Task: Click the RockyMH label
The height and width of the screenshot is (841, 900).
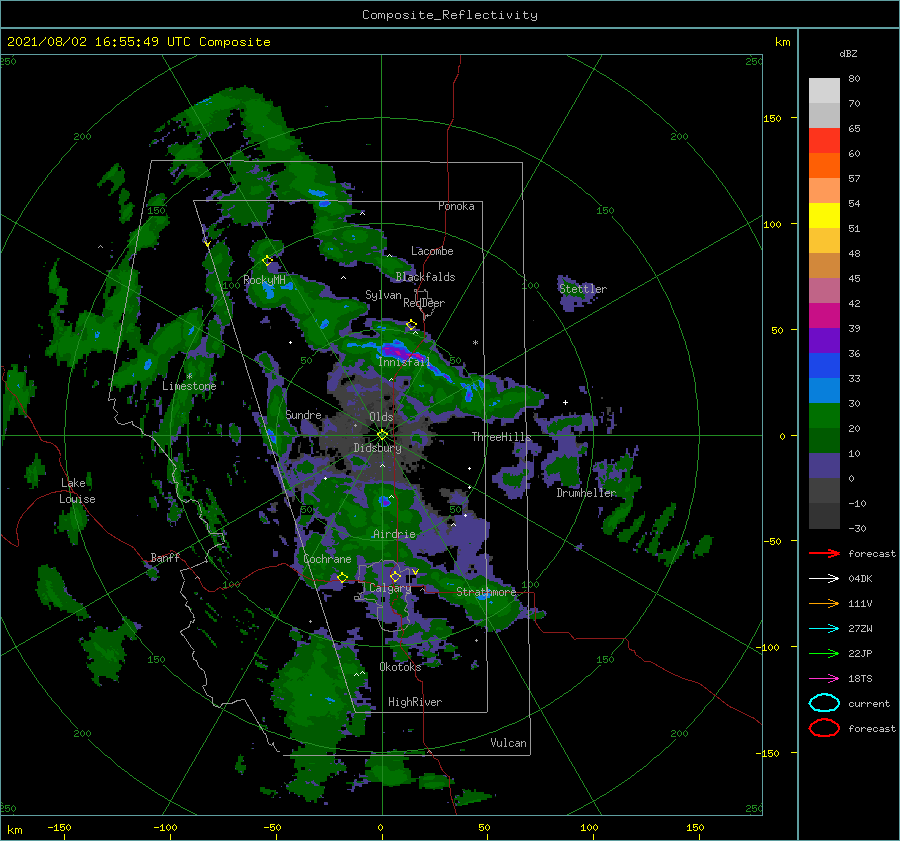Action: coord(264,280)
